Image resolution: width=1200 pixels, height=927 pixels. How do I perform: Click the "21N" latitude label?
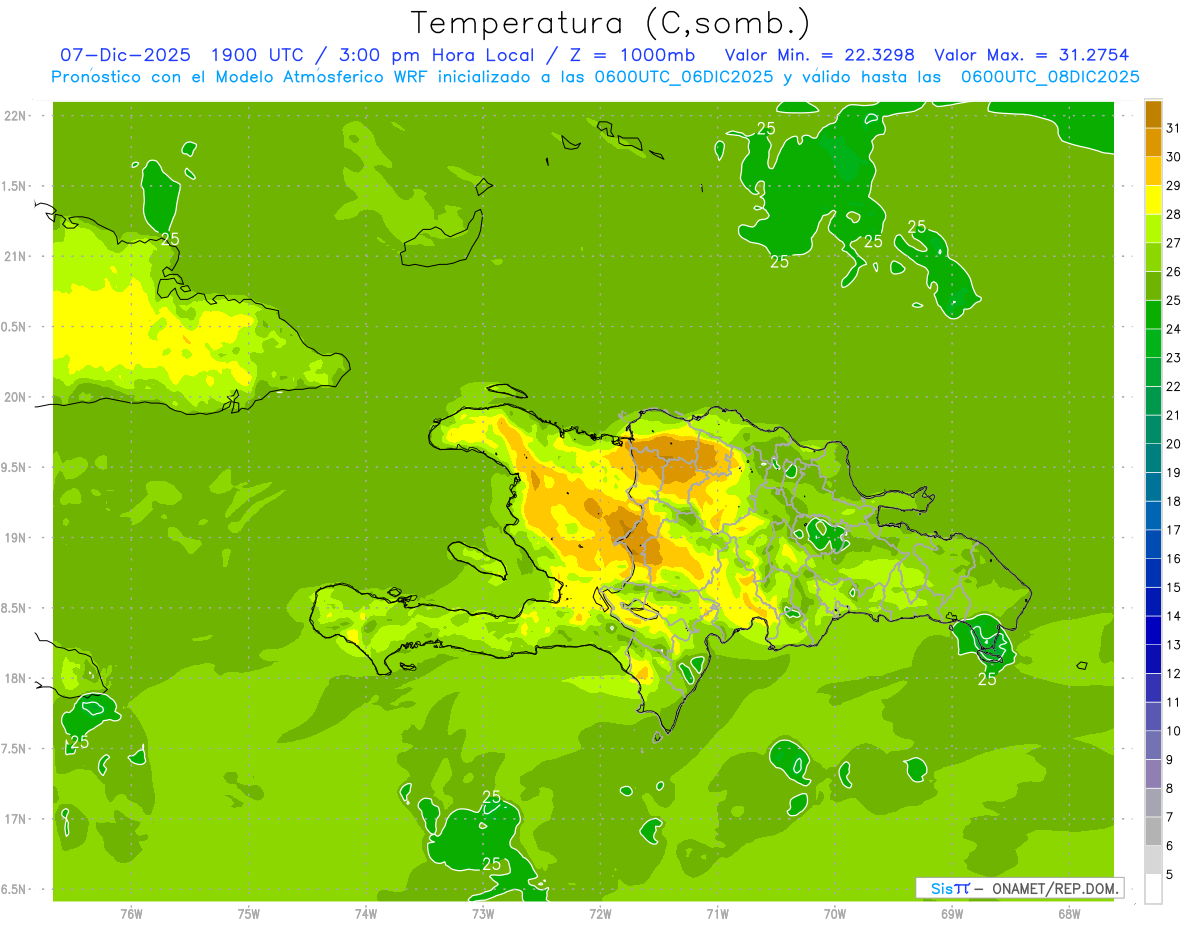(14, 256)
